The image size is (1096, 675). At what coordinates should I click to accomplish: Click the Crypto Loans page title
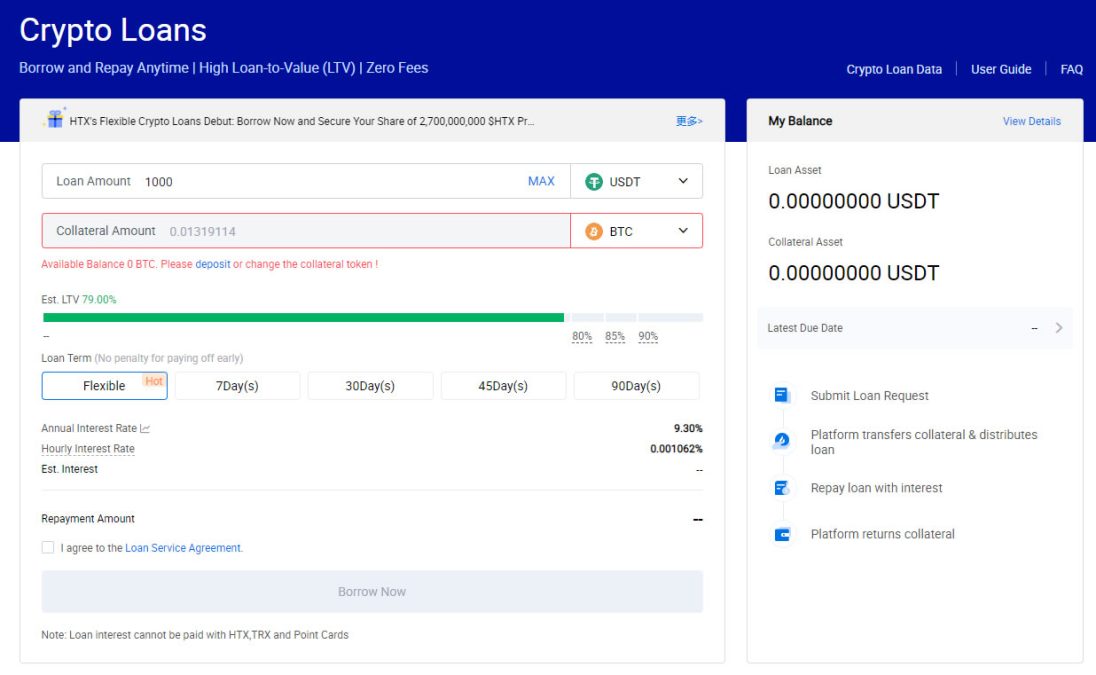coord(113,30)
